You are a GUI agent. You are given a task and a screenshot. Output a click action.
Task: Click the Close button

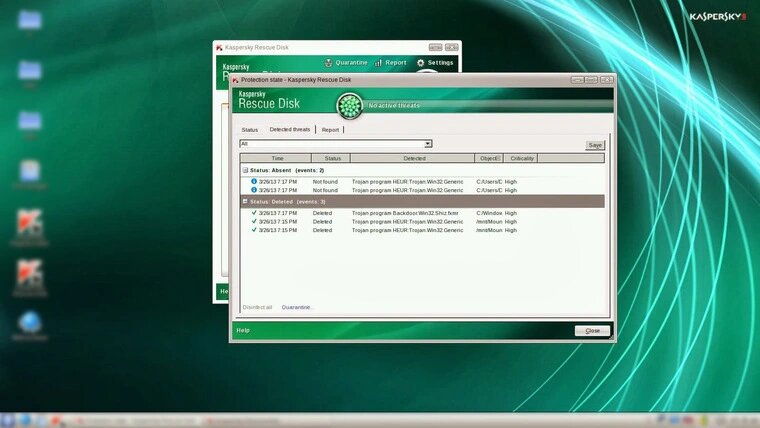click(592, 331)
